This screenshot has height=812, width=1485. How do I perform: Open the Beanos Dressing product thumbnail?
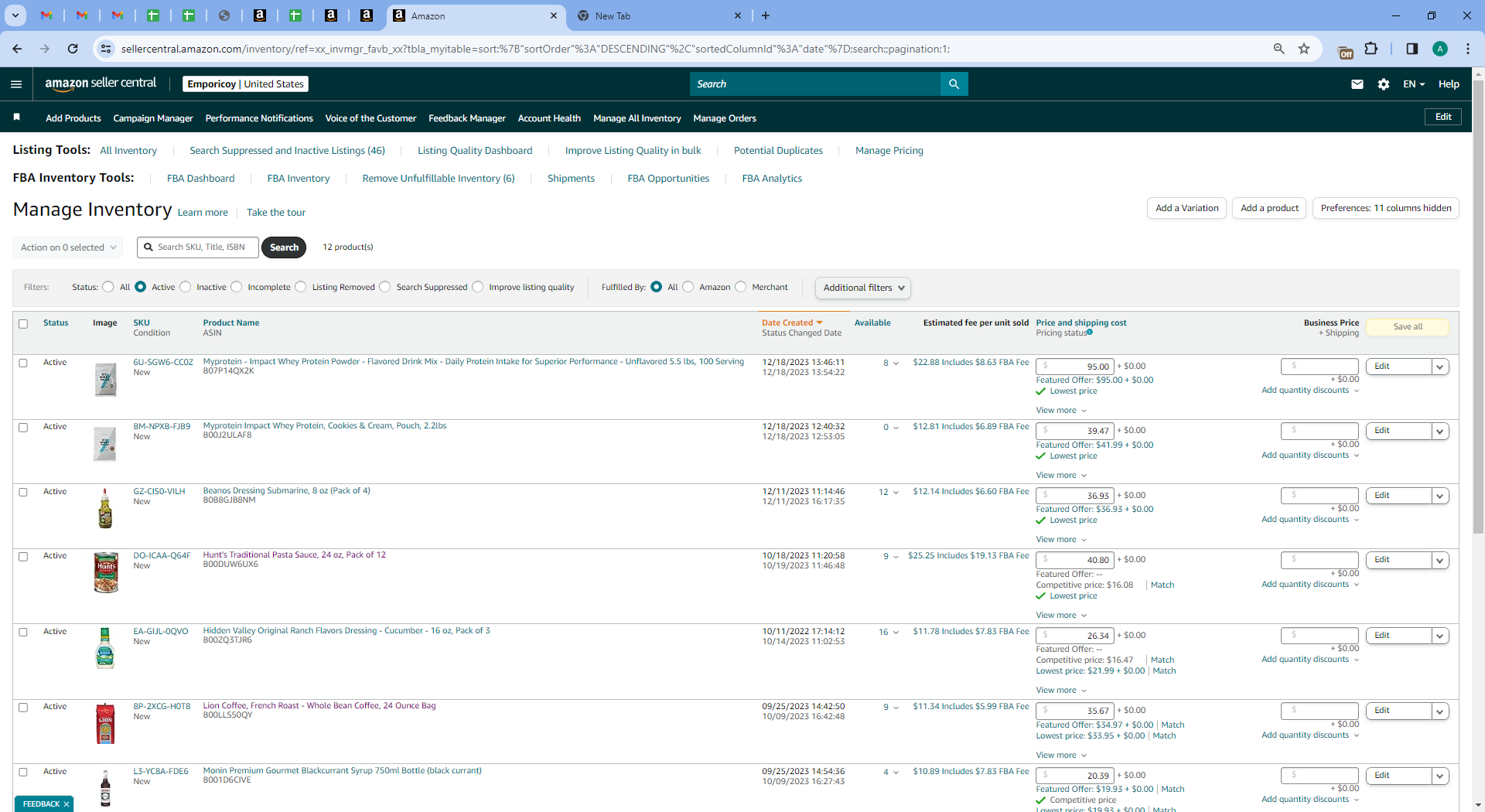click(106, 508)
